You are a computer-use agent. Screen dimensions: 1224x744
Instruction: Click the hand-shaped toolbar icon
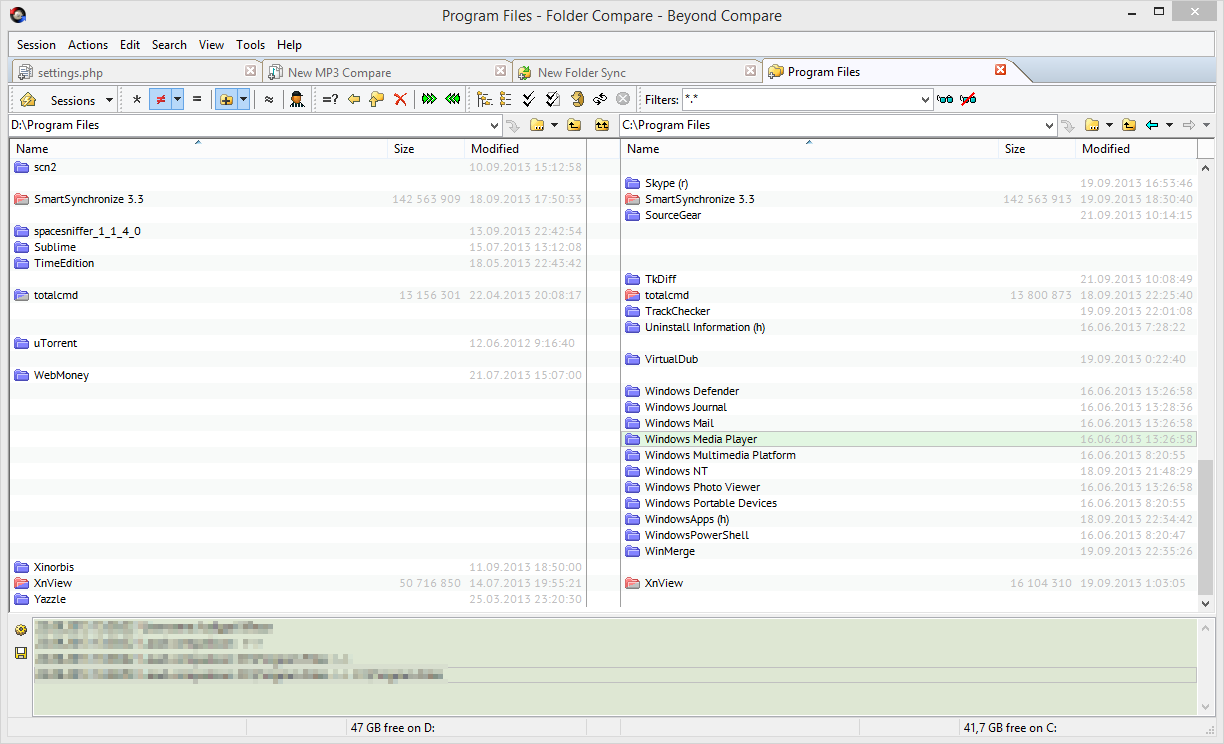tap(577, 100)
